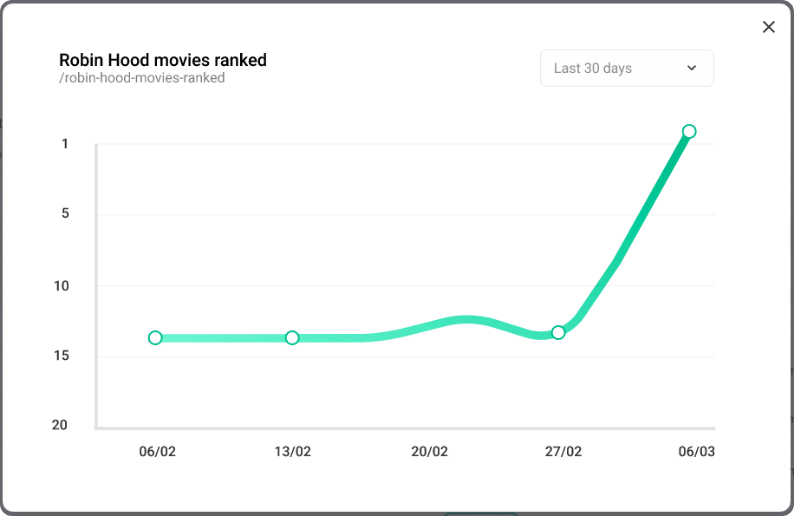Click the 06/02 x-axis date label
The image size is (794, 516).
[157, 452]
